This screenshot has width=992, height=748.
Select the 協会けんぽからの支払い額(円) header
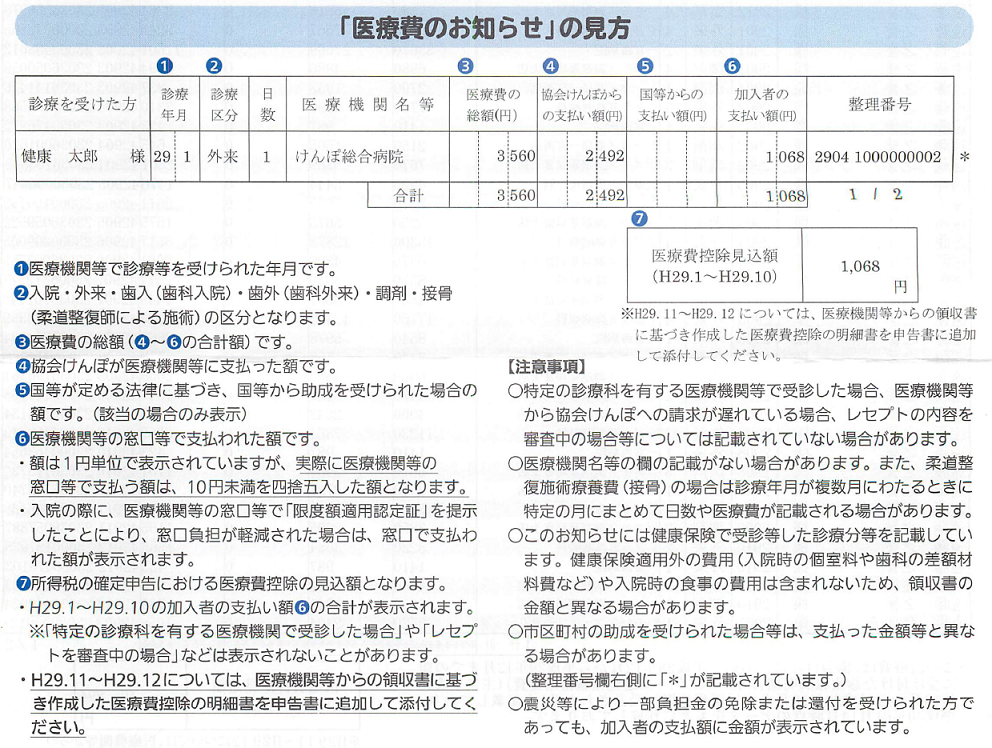[582, 104]
